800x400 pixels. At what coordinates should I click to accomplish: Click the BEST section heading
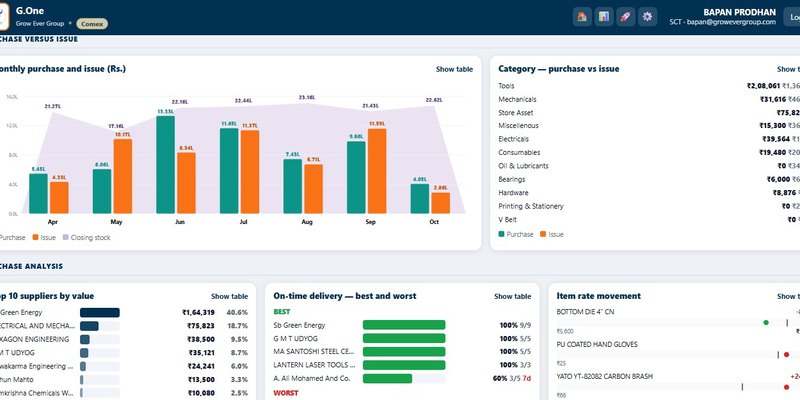[282, 312]
